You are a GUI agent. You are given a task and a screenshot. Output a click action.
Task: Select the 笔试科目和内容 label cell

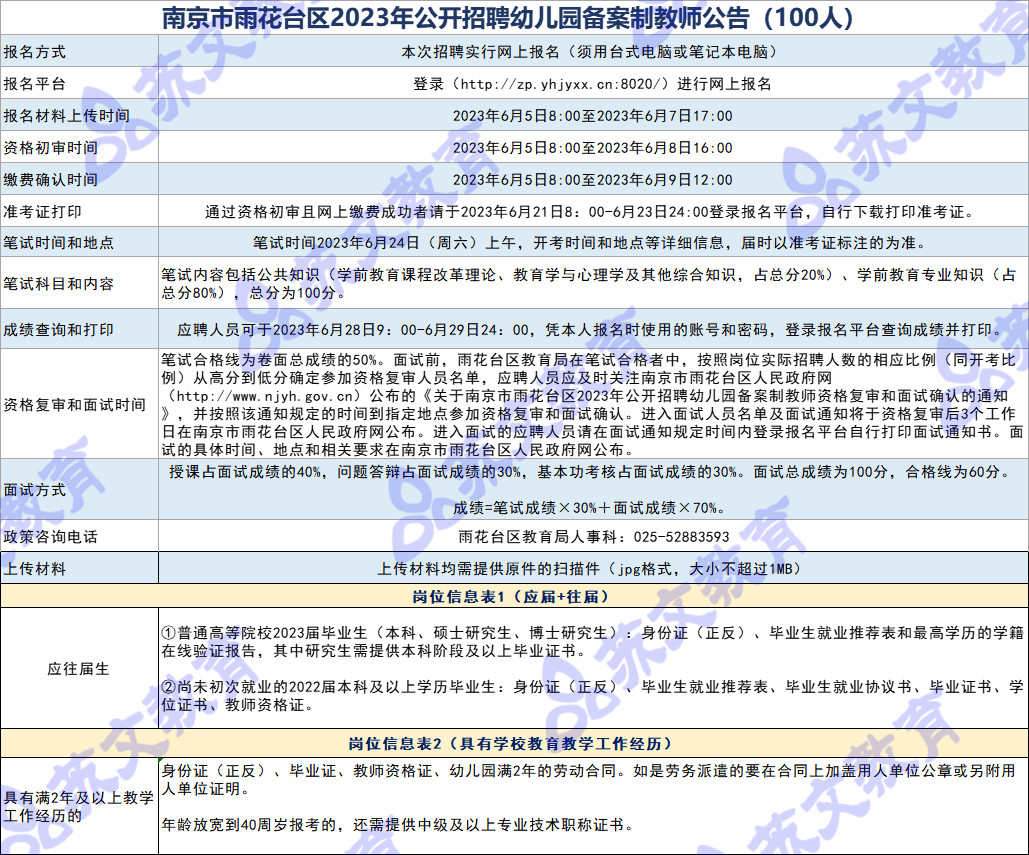(79, 283)
